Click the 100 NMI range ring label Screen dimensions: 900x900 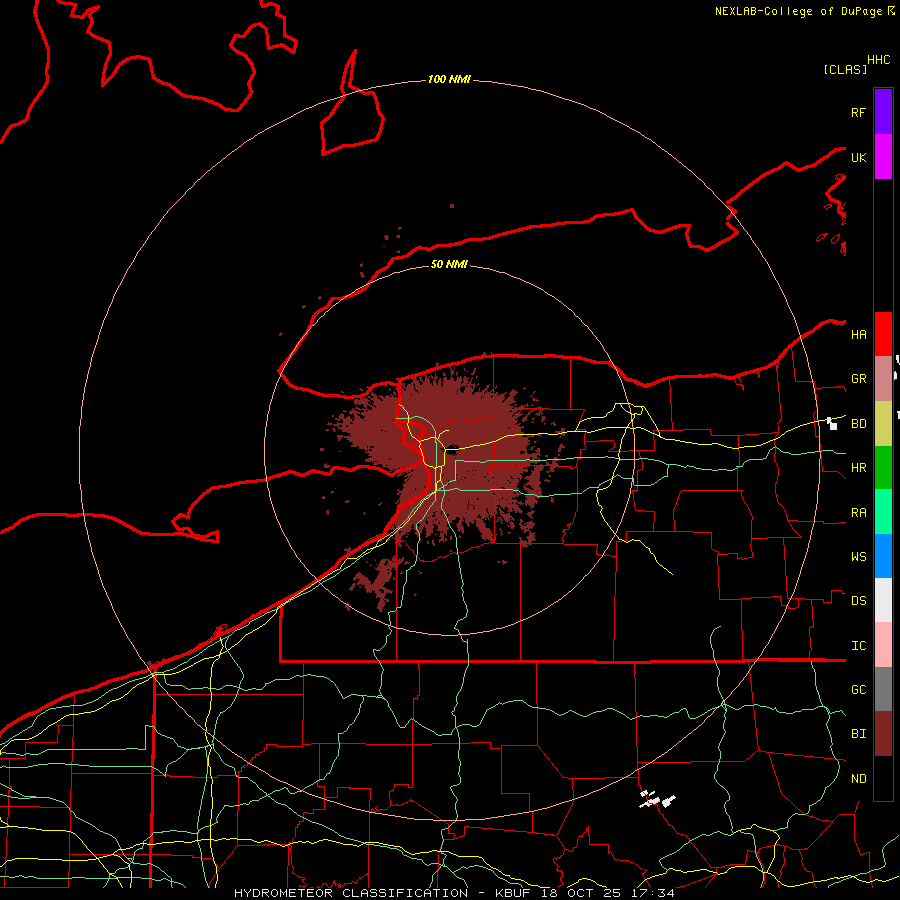pyautogui.click(x=449, y=79)
